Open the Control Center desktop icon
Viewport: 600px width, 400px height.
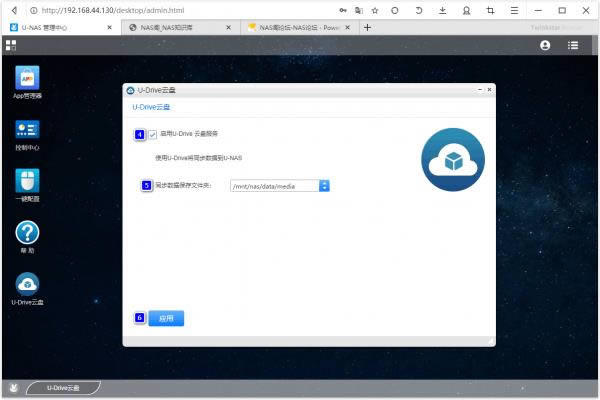27,130
